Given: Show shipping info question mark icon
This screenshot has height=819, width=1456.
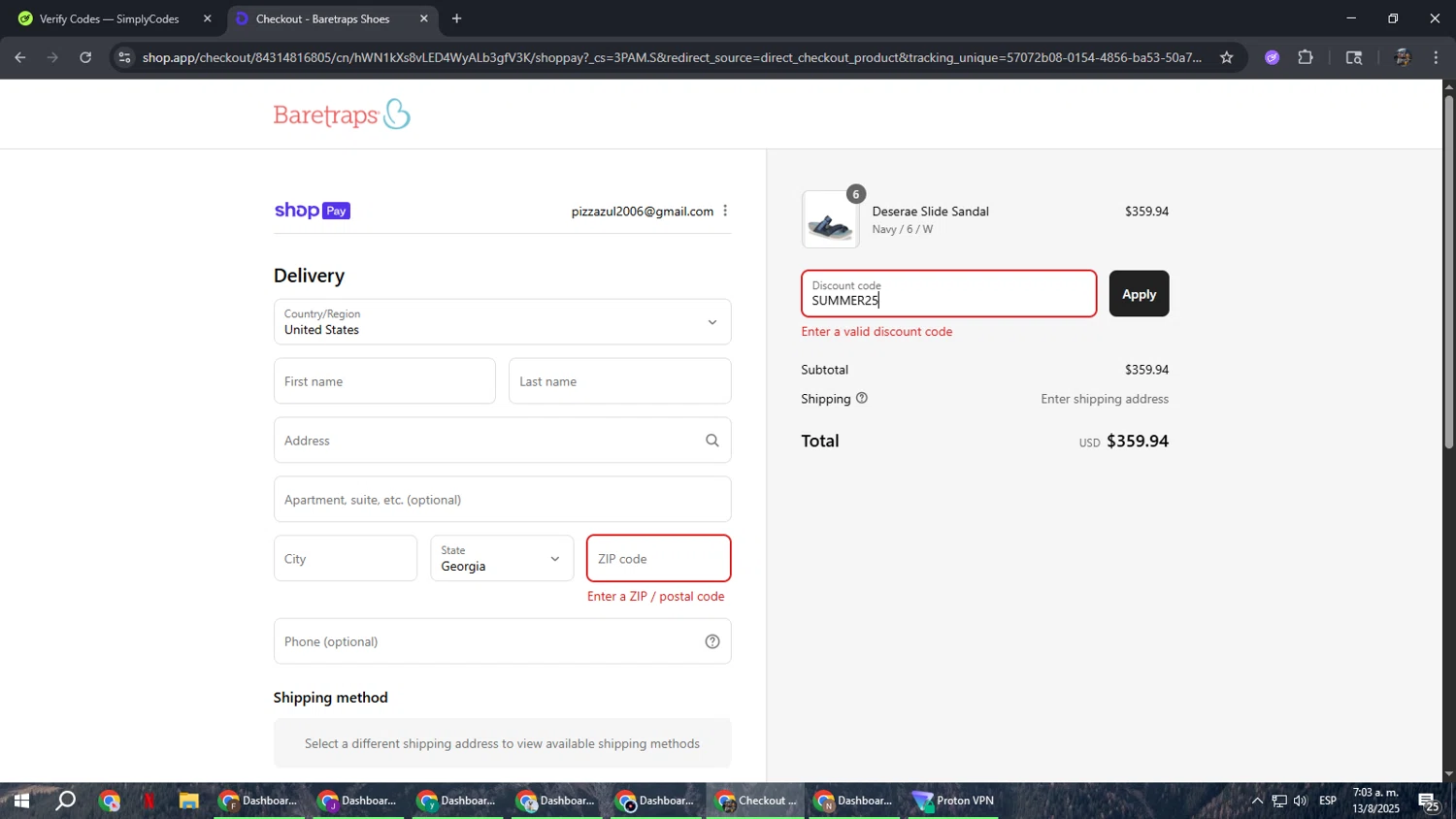Looking at the screenshot, I should point(862,398).
